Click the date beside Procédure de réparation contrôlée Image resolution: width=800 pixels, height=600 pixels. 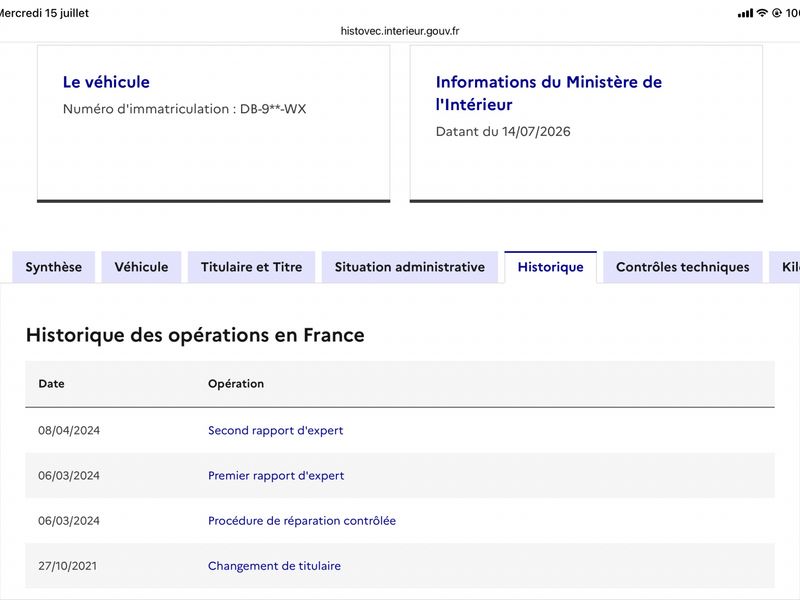click(69, 520)
